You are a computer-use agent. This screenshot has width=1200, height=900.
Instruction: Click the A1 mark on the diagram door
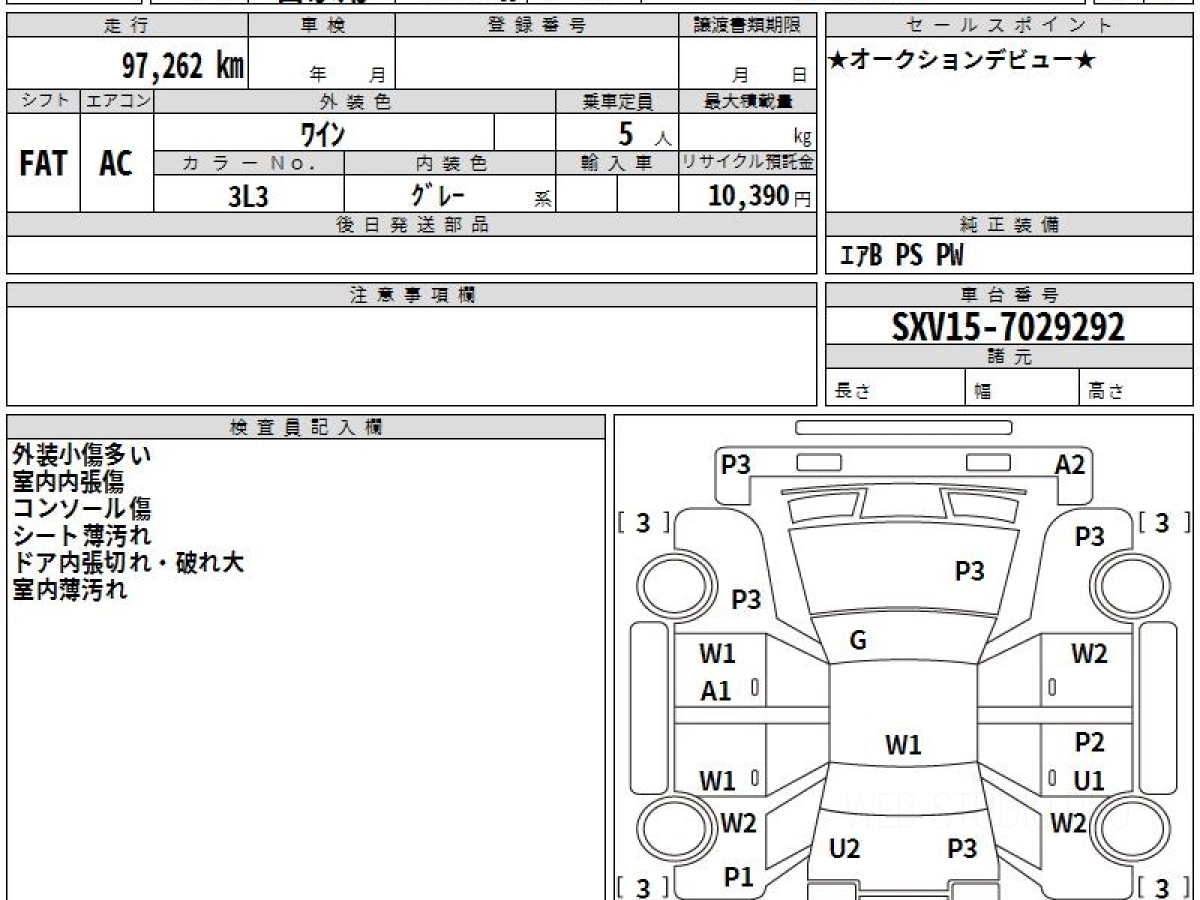click(715, 691)
